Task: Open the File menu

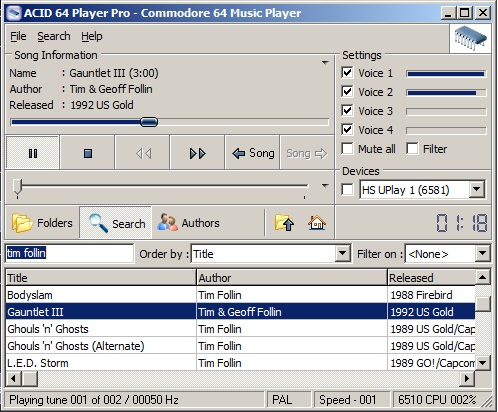Action: click(x=18, y=36)
